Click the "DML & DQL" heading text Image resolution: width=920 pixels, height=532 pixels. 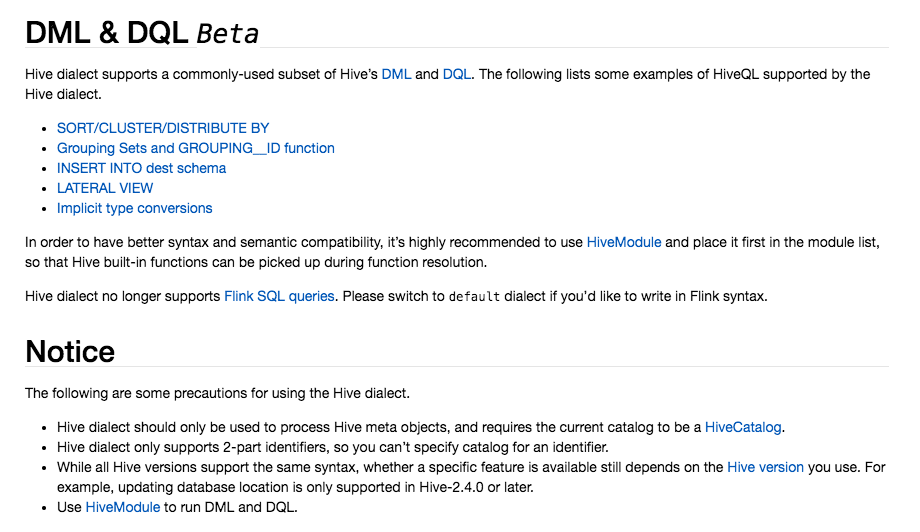[107, 33]
